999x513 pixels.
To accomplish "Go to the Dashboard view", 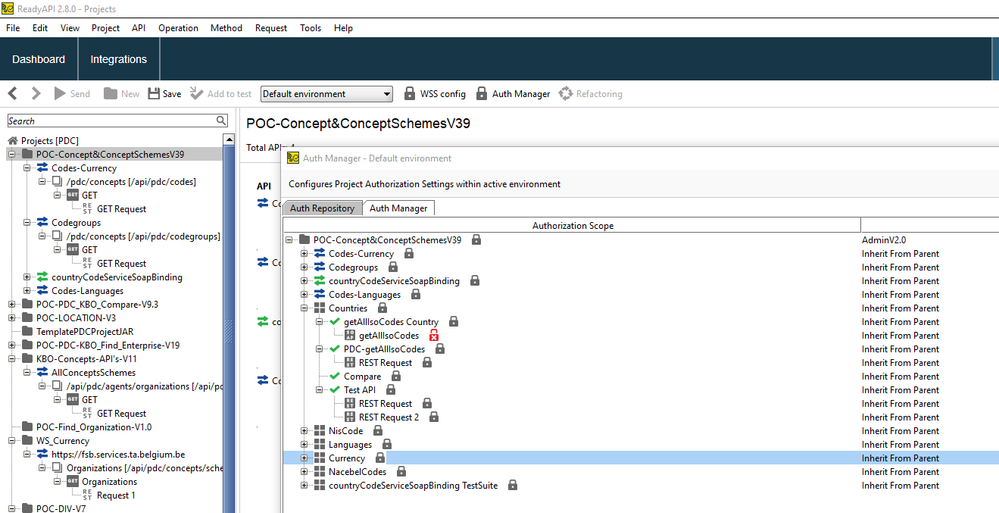I will tap(38, 60).
